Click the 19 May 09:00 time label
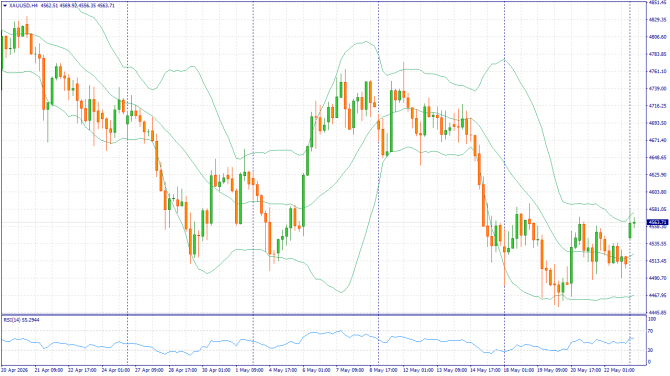Viewport: 670px width, 376px height. pyautogui.click(x=551, y=370)
